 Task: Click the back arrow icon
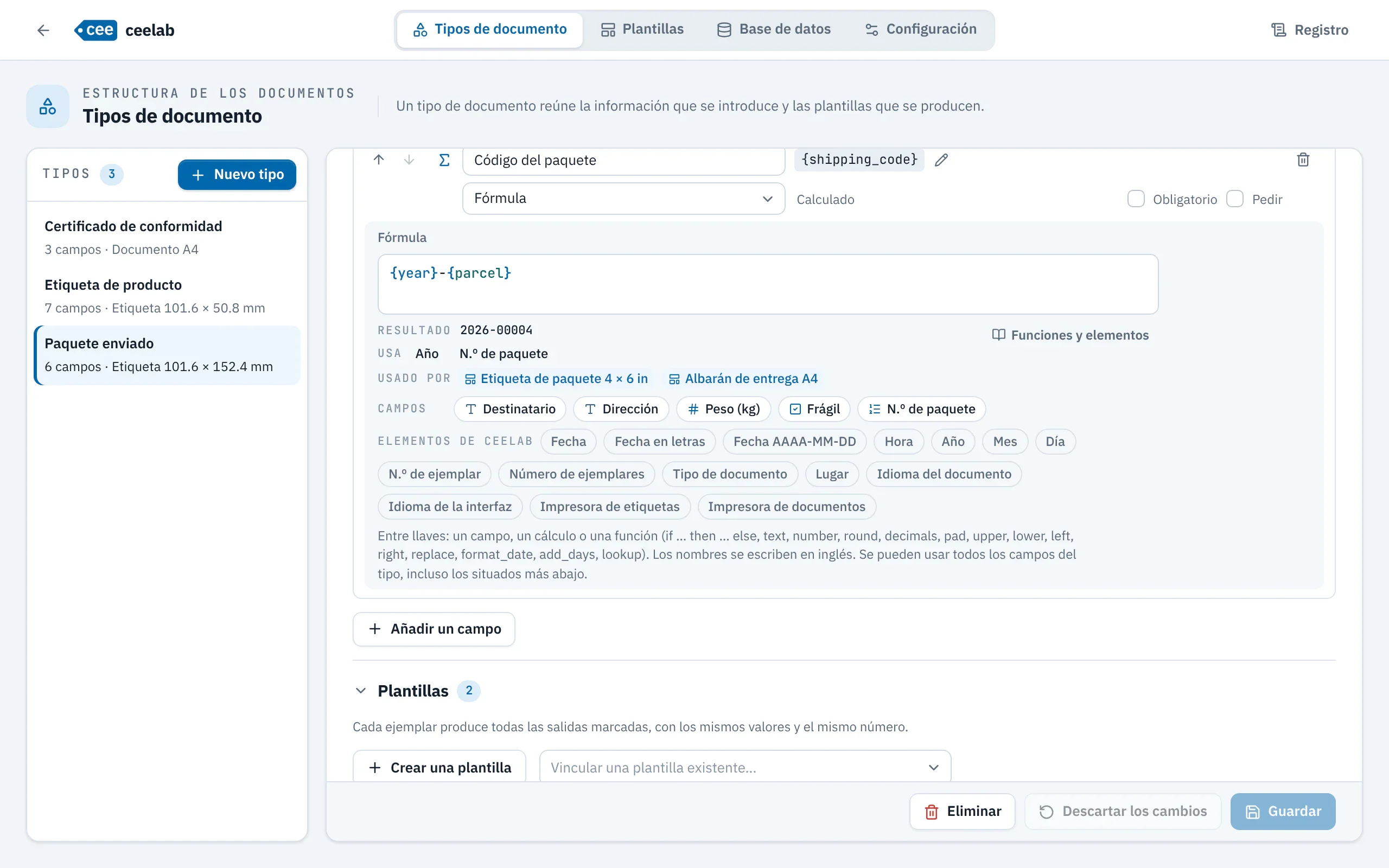tap(43, 30)
